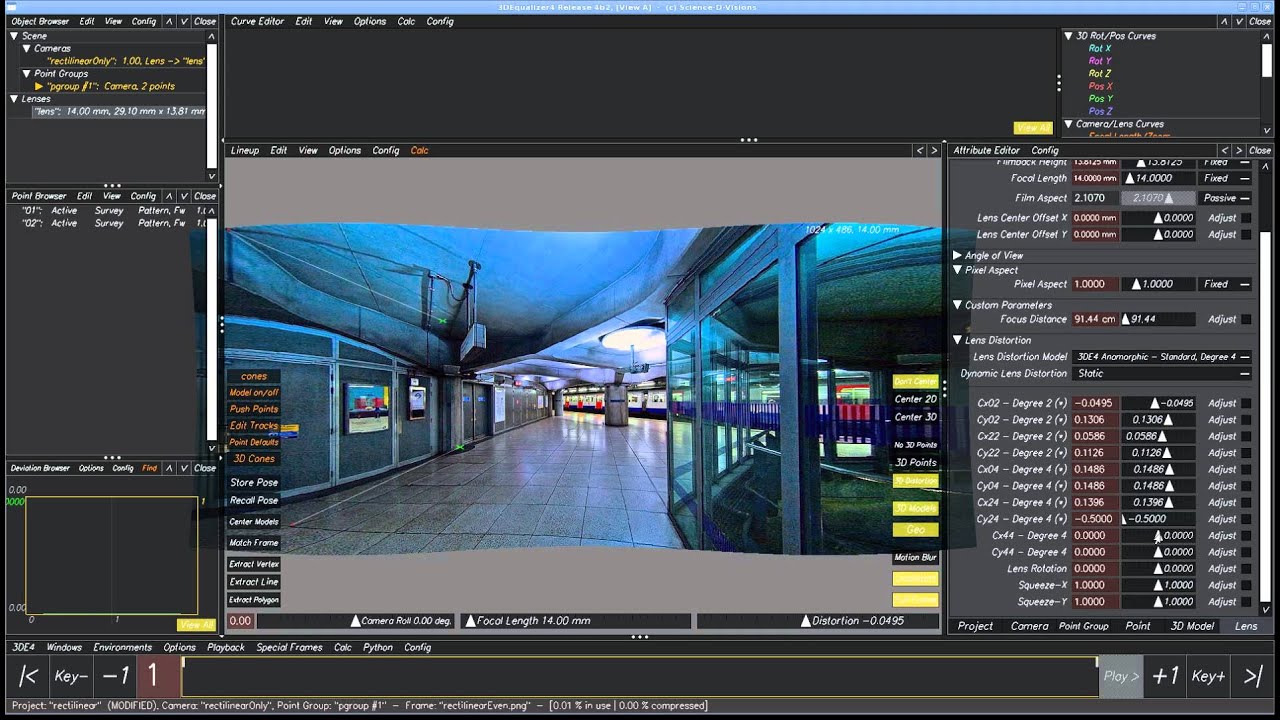Open the Python menu

point(377,647)
